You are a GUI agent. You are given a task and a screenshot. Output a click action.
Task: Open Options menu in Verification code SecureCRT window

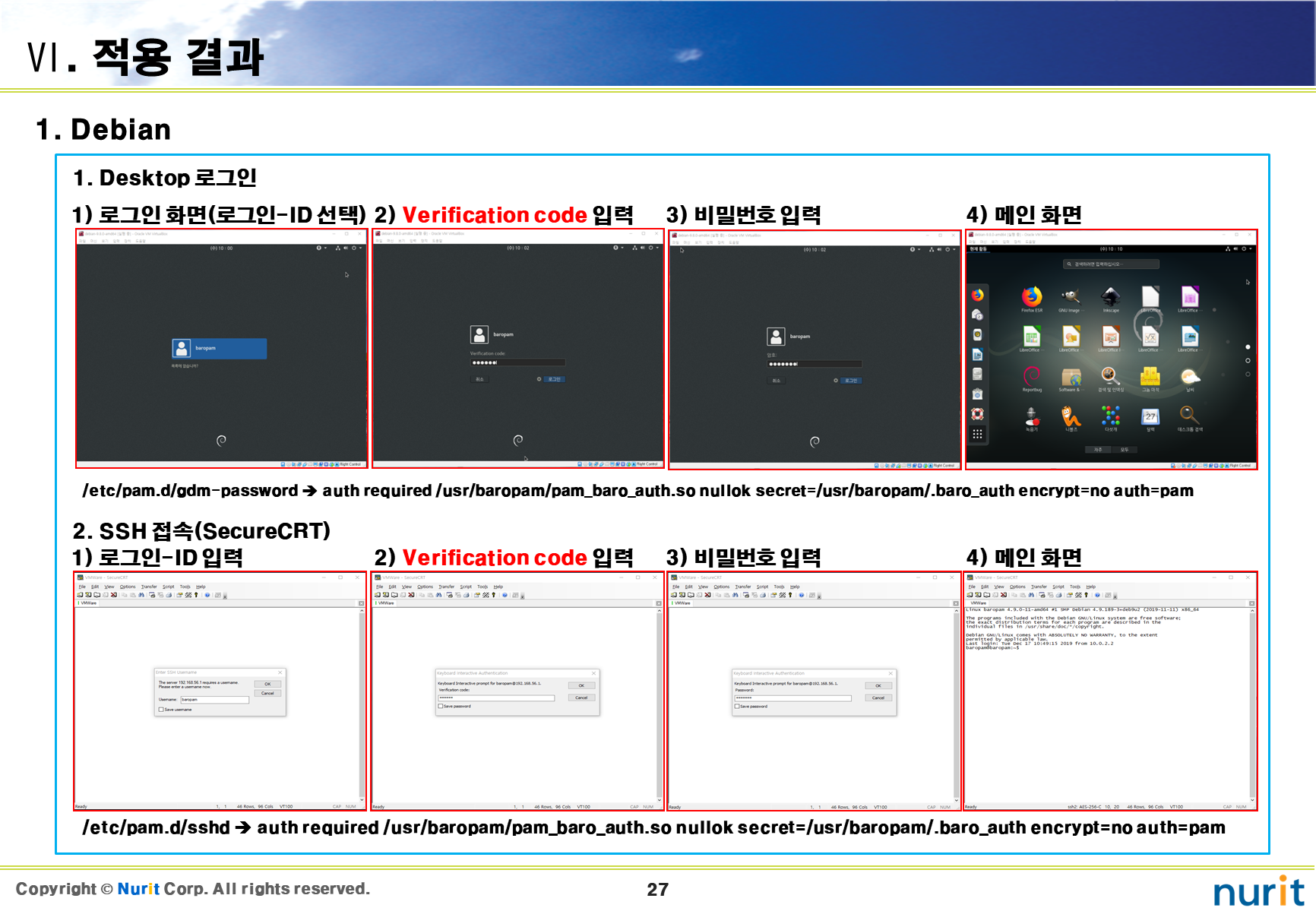click(425, 587)
